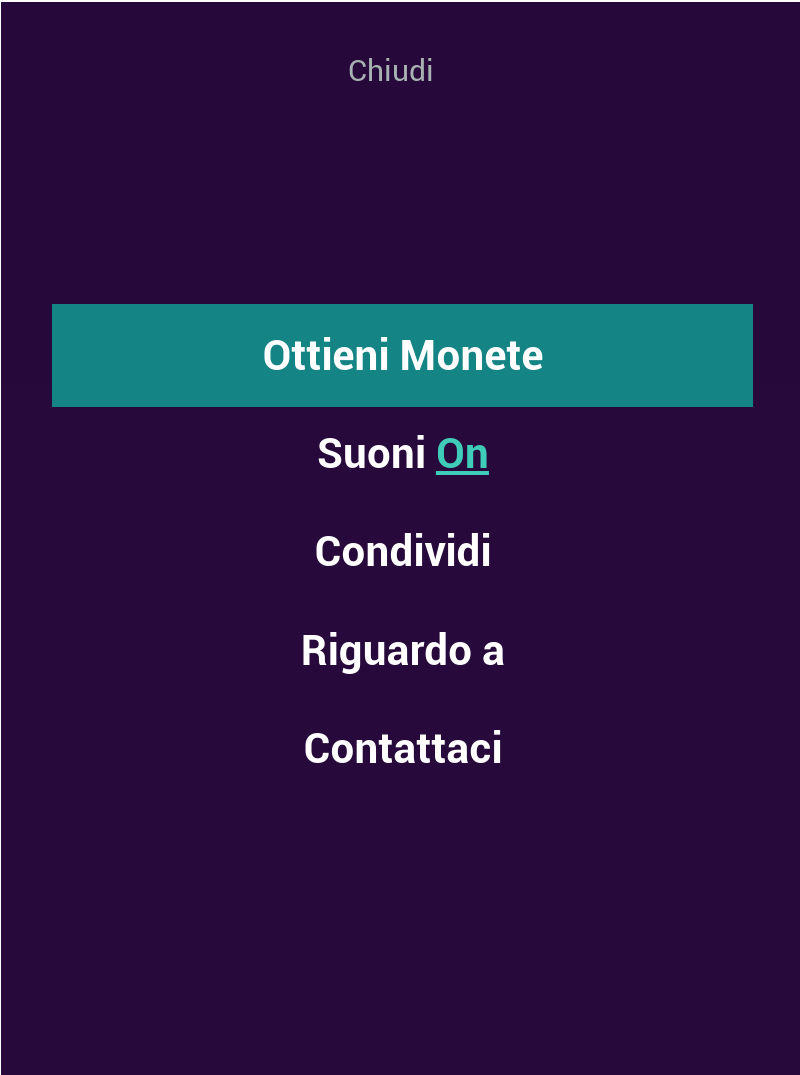Disable game sounds via the On link
Image resolution: width=800 pixels, height=1075 pixels.
(462, 453)
